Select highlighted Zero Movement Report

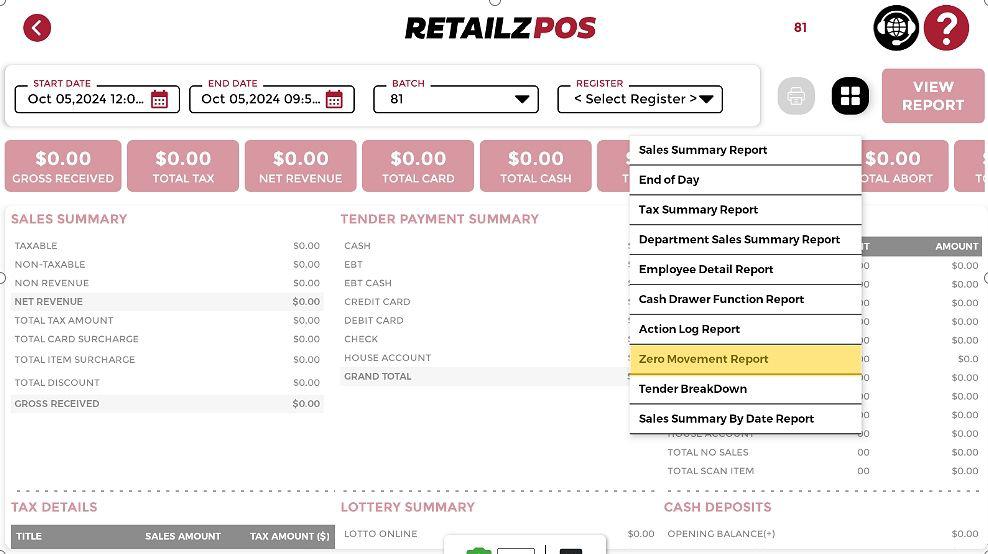tap(745, 359)
